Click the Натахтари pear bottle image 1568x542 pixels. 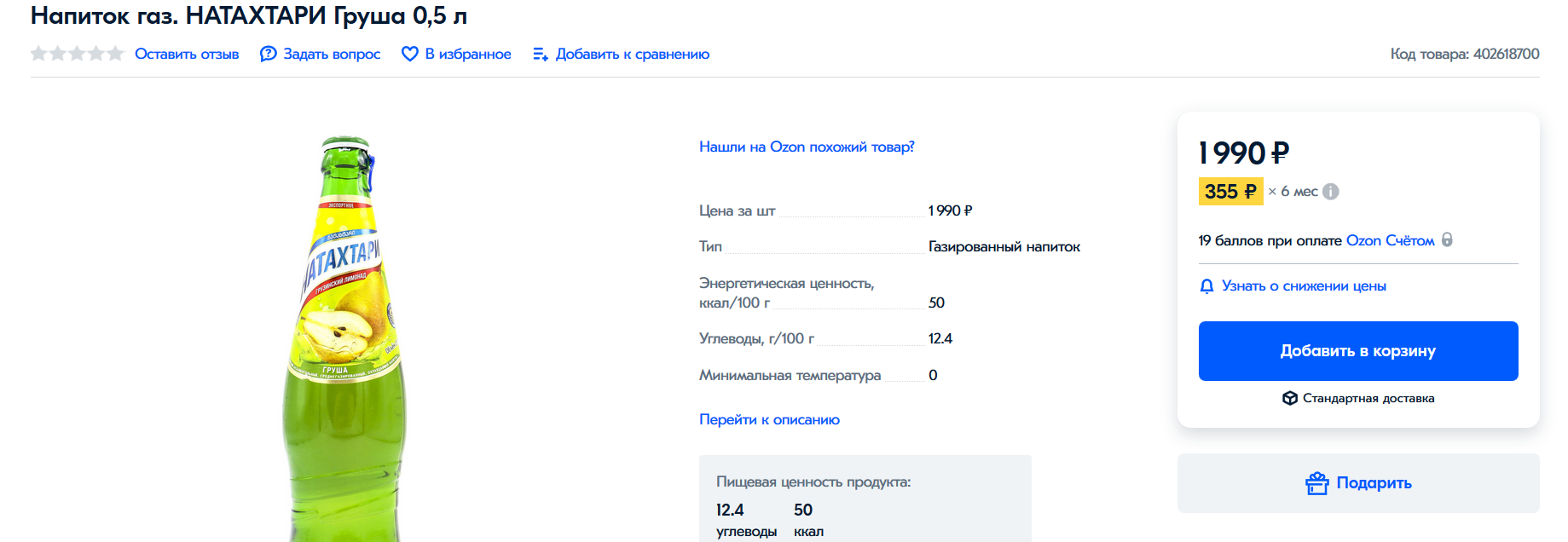[344, 341]
